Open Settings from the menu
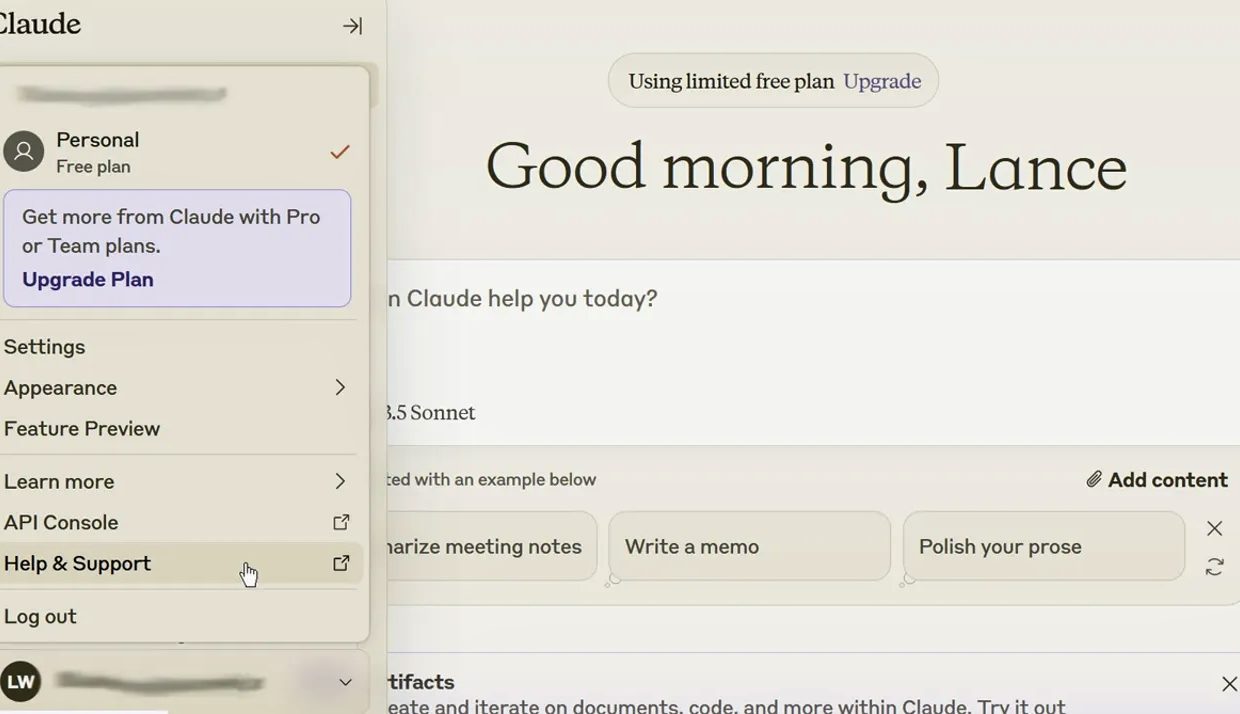The height and width of the screenshot is (714, 1240). [x=45, y=347]
